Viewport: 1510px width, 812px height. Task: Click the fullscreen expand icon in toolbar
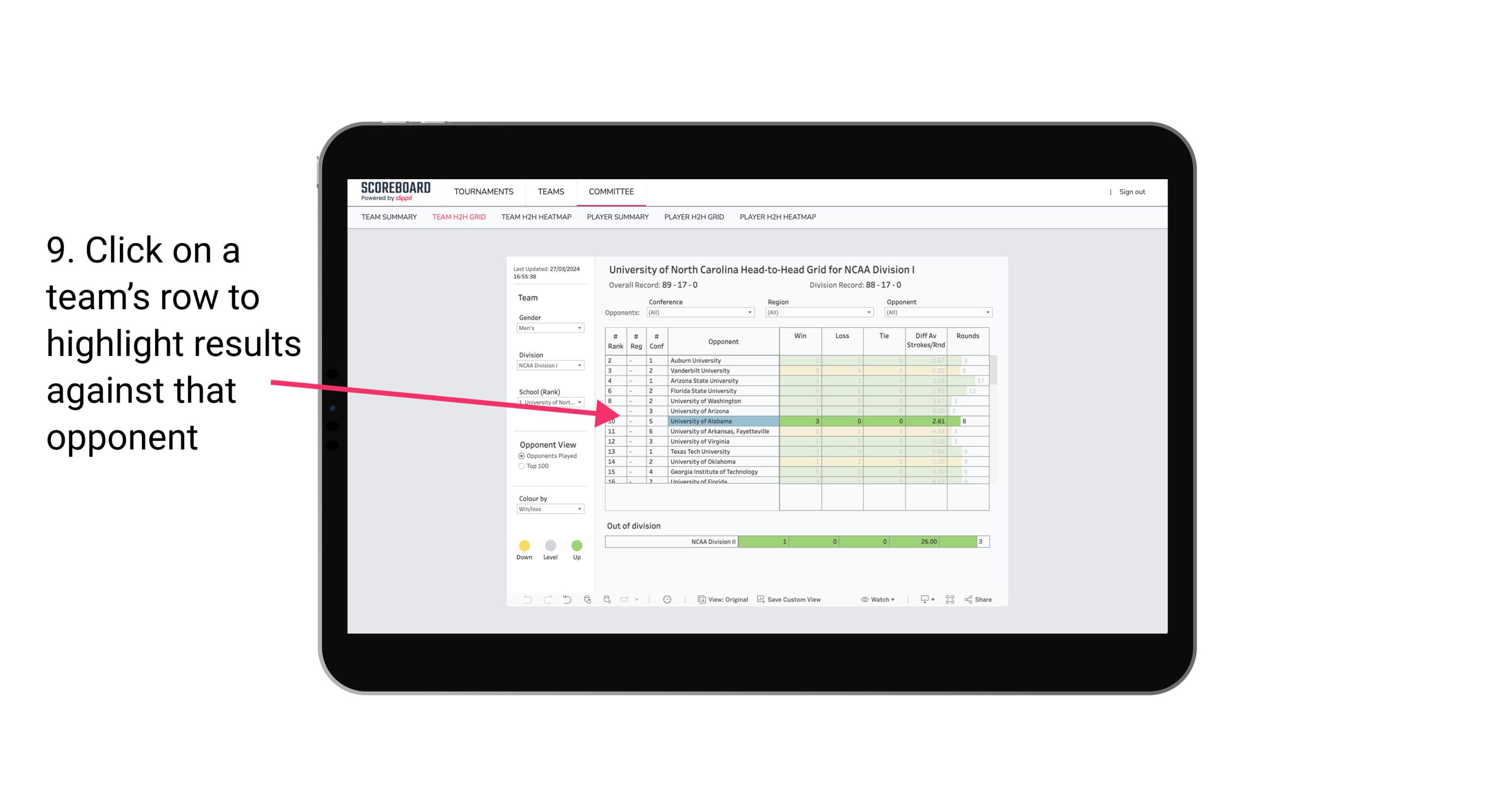(949, 601)
